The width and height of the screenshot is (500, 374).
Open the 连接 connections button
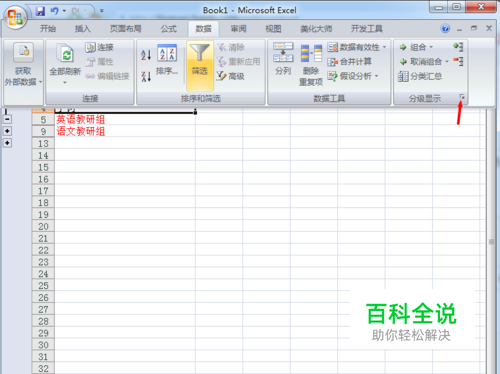(99, 47)
